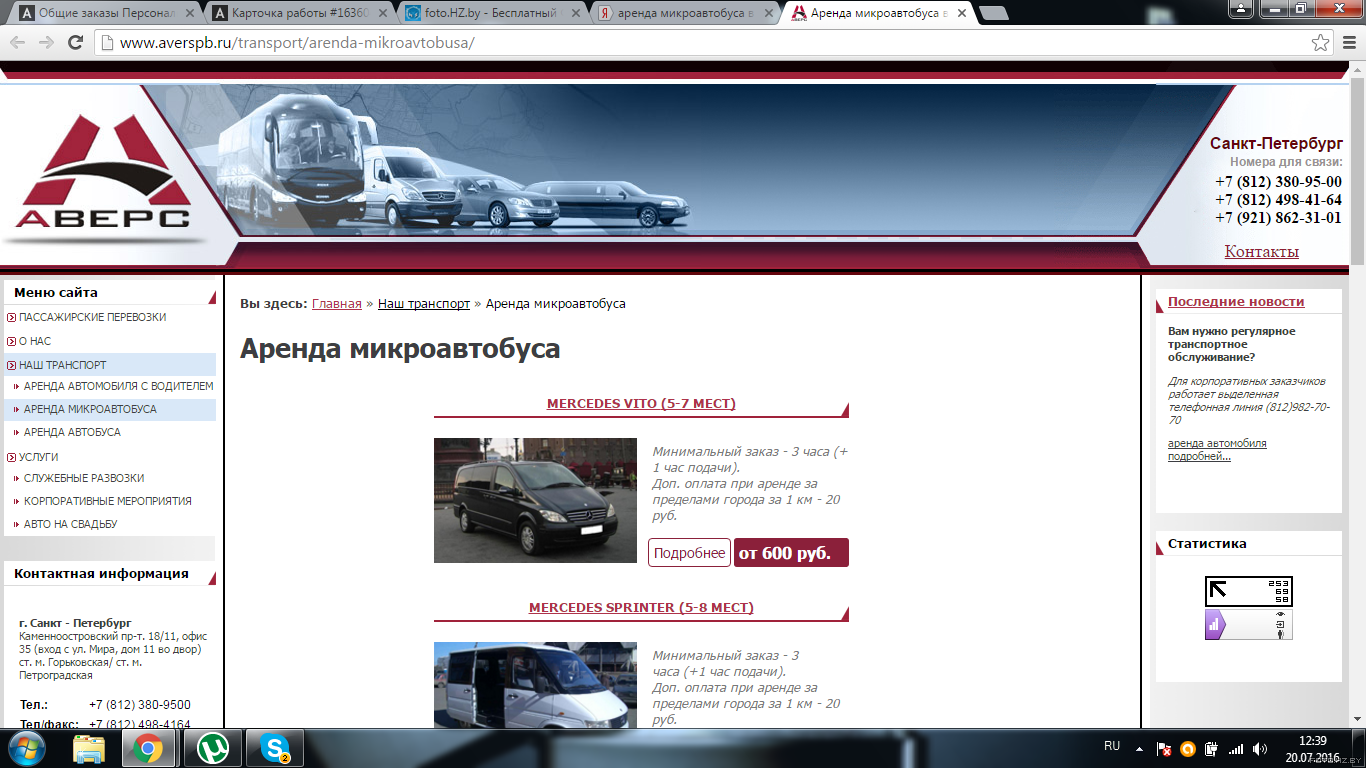Open uTorrent from taskbar
This screenshot has width=1366, height=768.
tap(212, 749)
